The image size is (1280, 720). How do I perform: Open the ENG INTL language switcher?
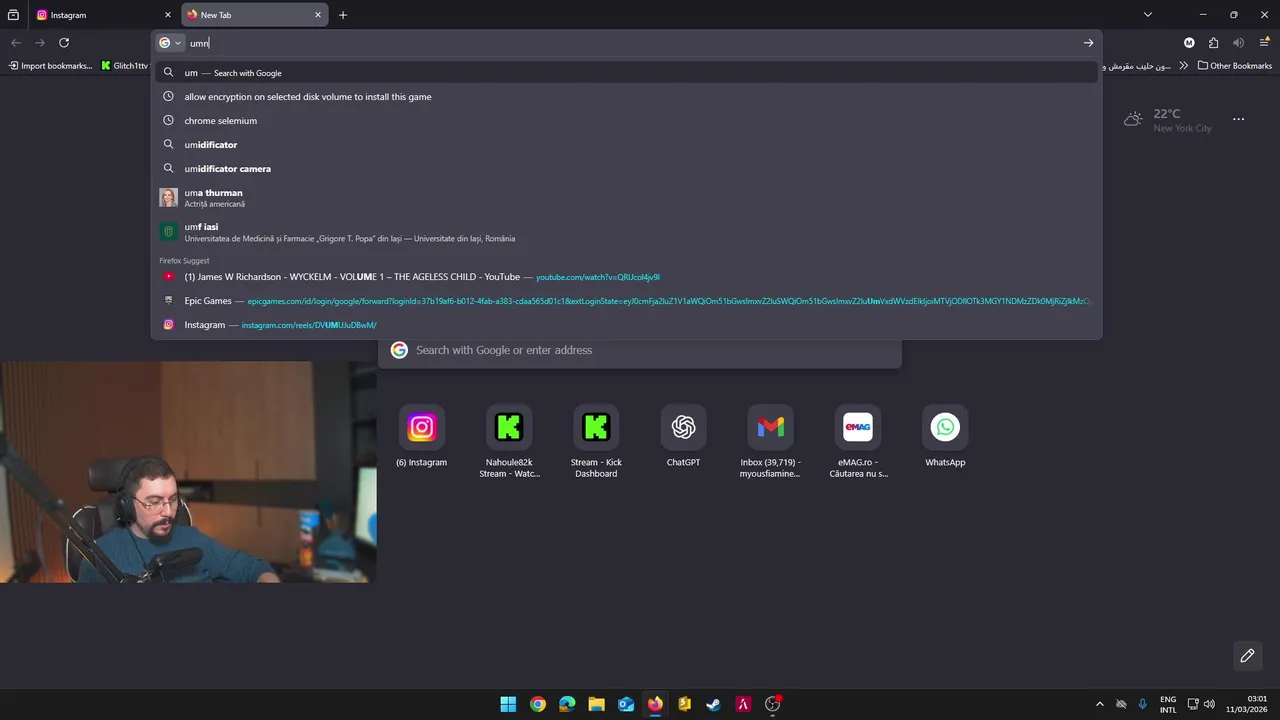pyautogui.click(x=1168, y=704)
